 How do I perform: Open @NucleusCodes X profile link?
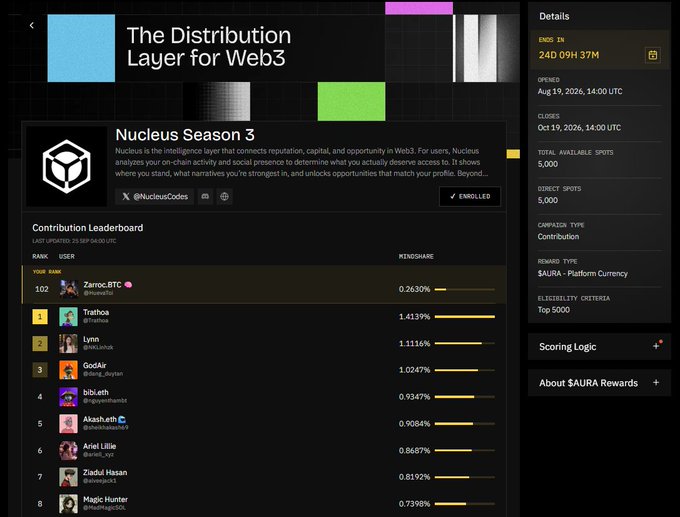155,196
